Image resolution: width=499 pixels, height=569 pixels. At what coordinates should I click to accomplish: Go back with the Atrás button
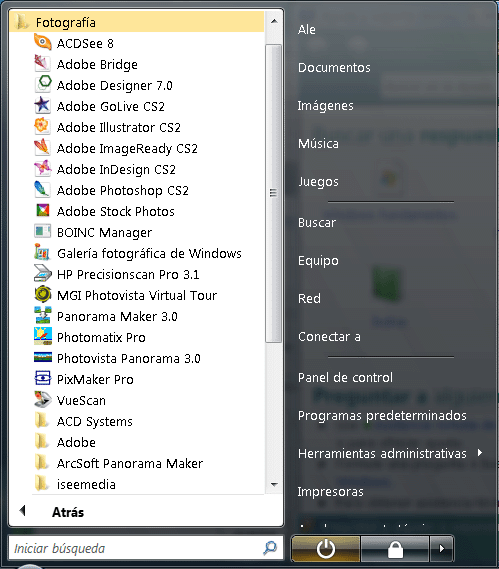click(x=68, y=512)
